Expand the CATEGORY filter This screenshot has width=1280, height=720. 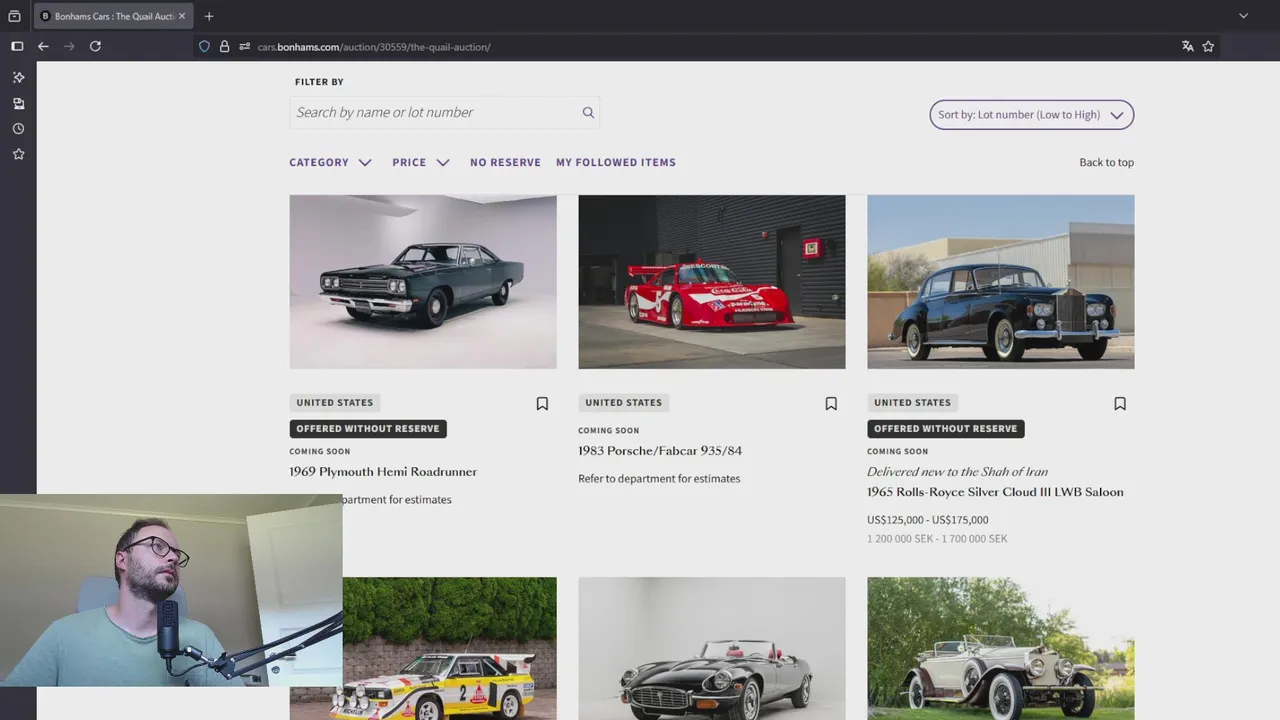[330, 162]
